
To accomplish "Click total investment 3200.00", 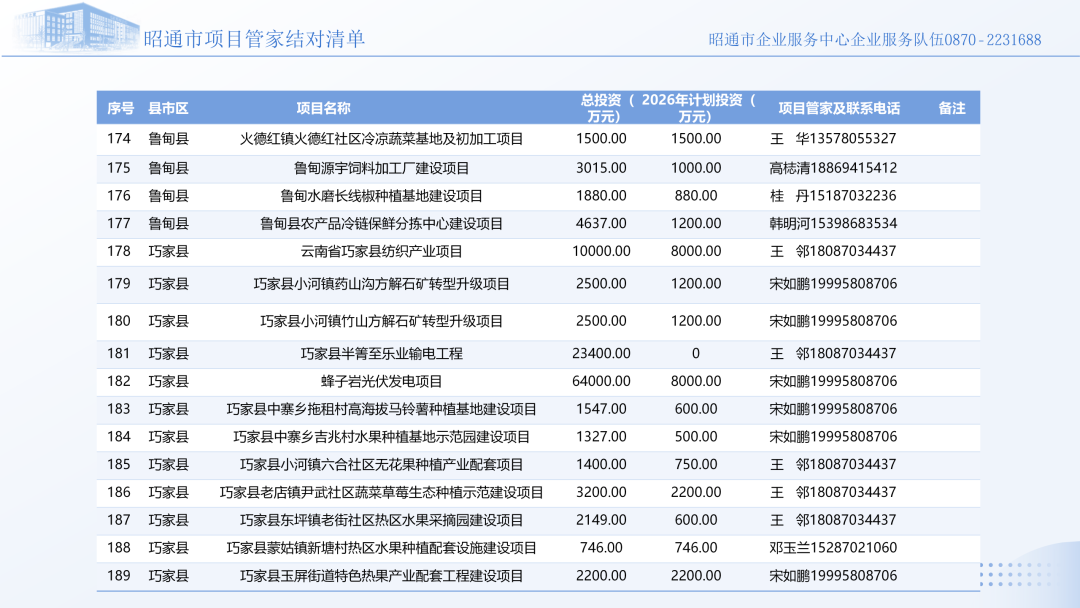I will (601, 493).
